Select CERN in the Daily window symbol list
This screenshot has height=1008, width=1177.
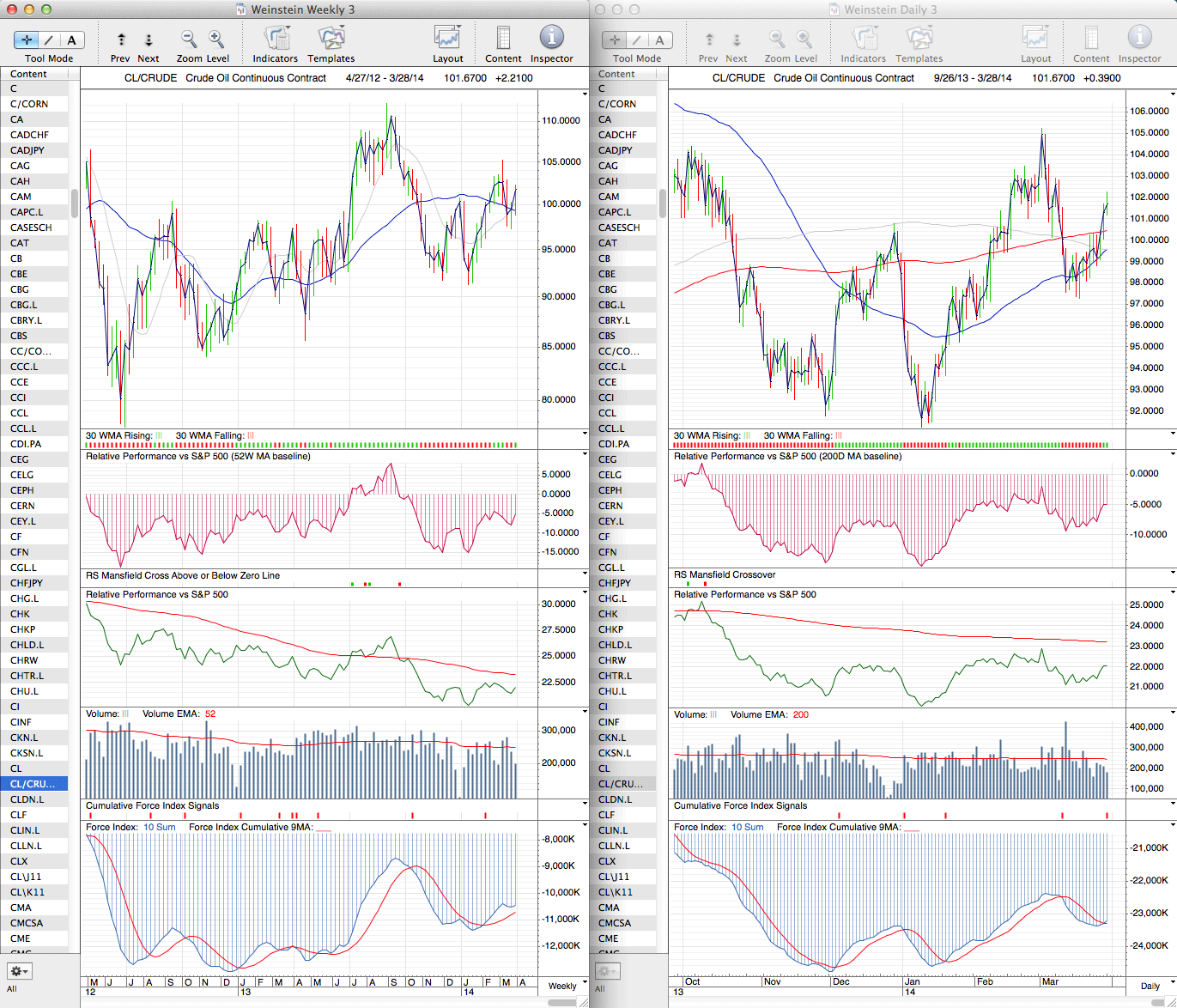tap(610, 506)
